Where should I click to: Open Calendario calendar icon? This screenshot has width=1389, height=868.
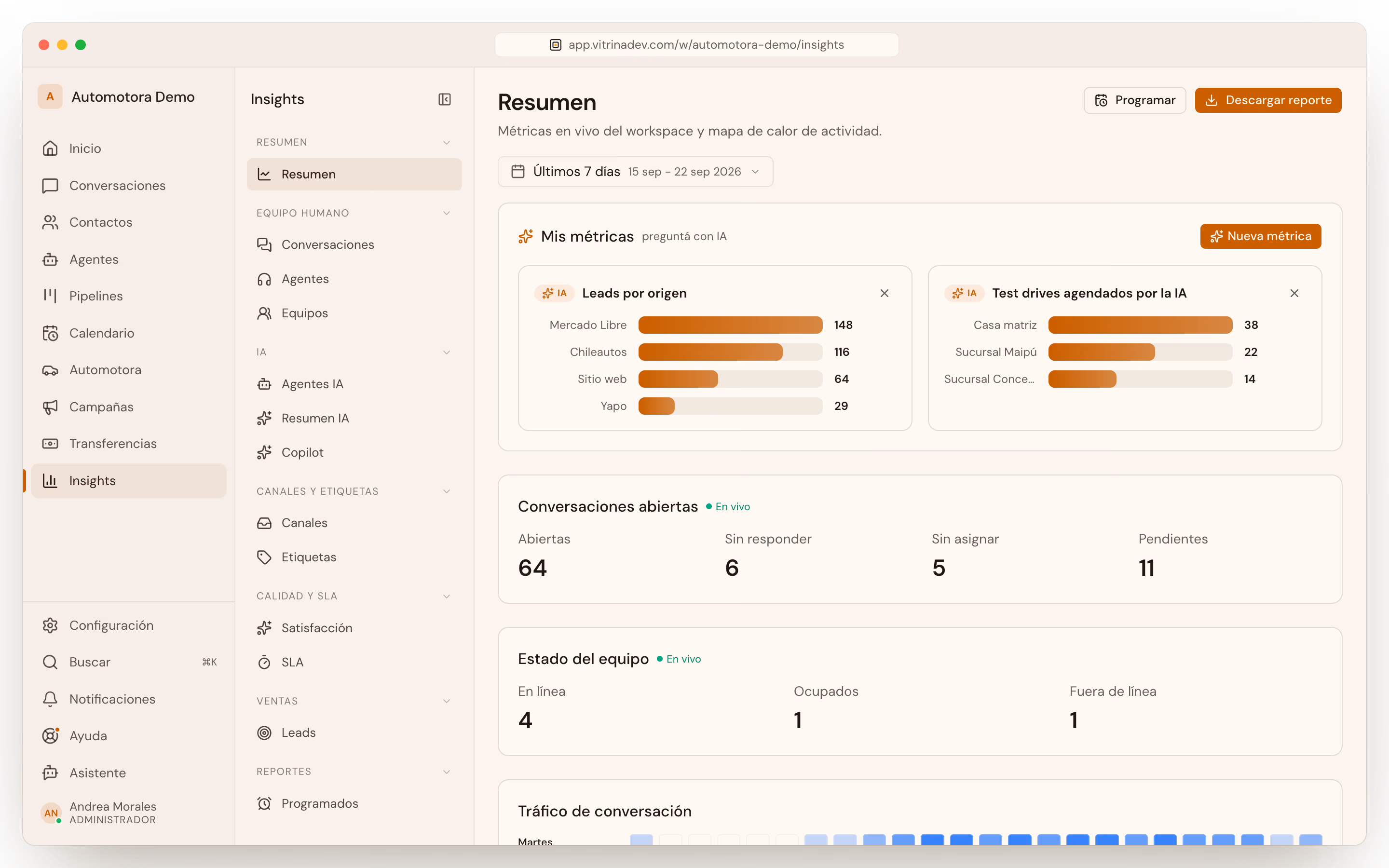(50, 333)
